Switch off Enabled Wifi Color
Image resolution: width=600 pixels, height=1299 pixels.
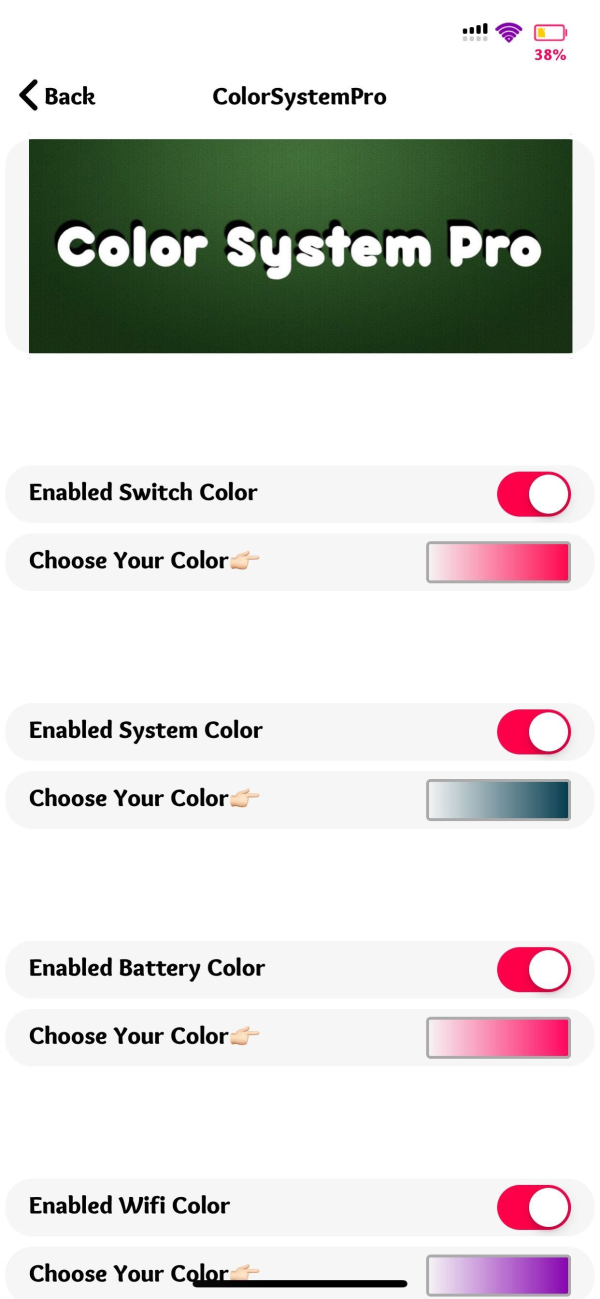coord(533,1208)
